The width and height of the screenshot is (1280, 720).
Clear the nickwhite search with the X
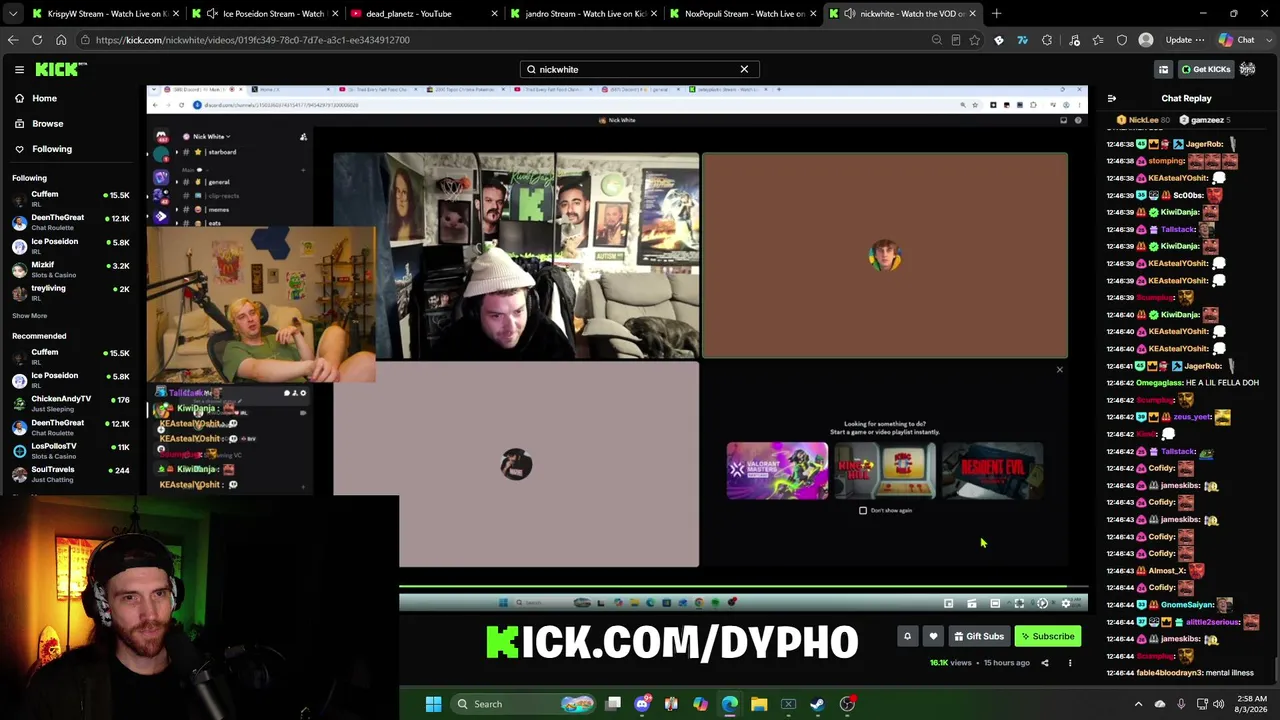click(744, 69)
